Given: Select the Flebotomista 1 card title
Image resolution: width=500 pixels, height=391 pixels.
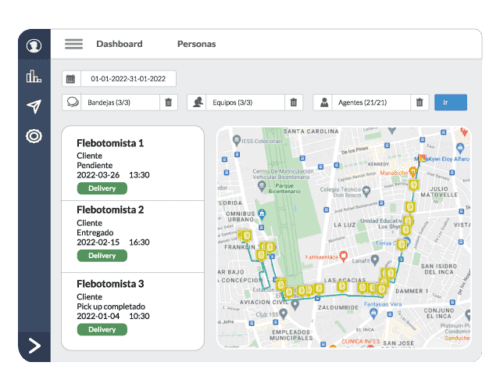Looking at the screenshot, I should (110, 143).
